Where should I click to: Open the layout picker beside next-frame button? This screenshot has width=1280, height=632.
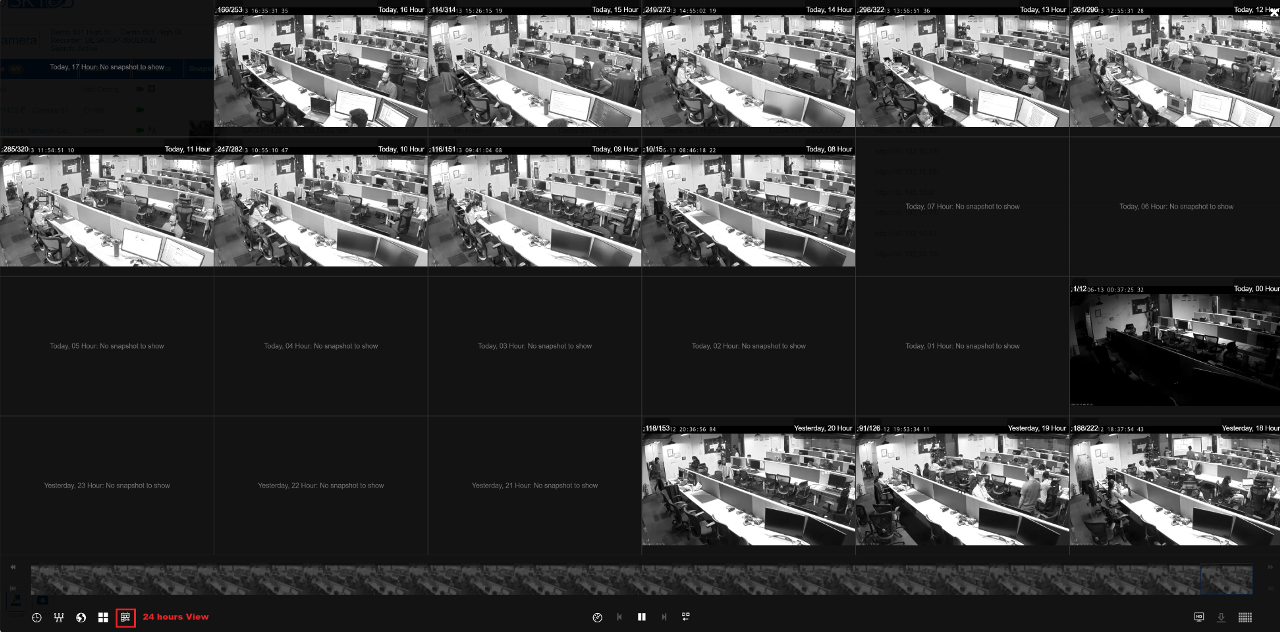pyautogui.click(x=686, y=617)
